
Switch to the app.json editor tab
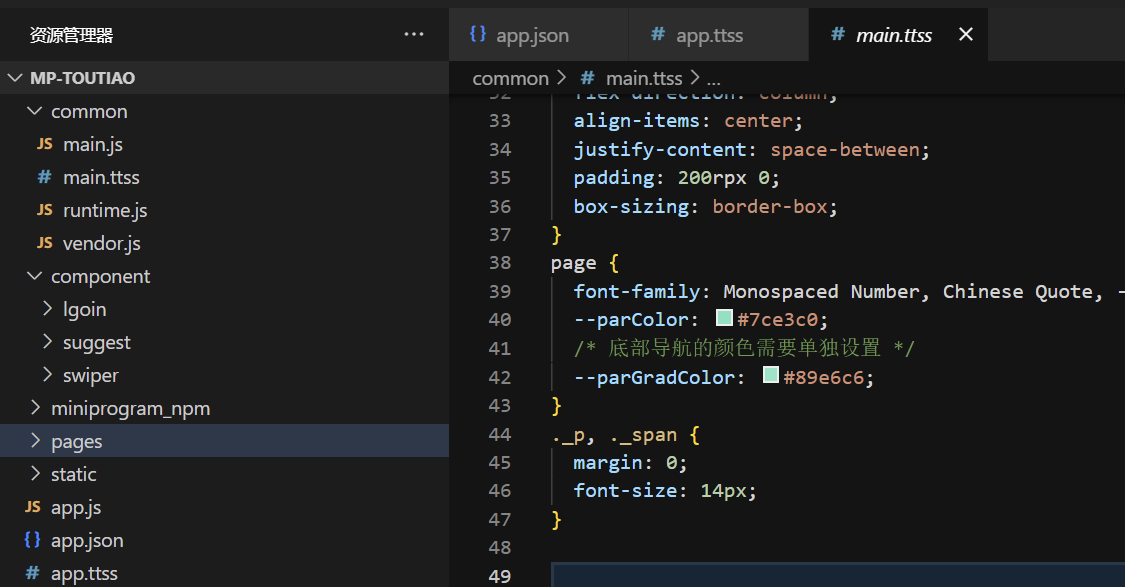[531, 35]
